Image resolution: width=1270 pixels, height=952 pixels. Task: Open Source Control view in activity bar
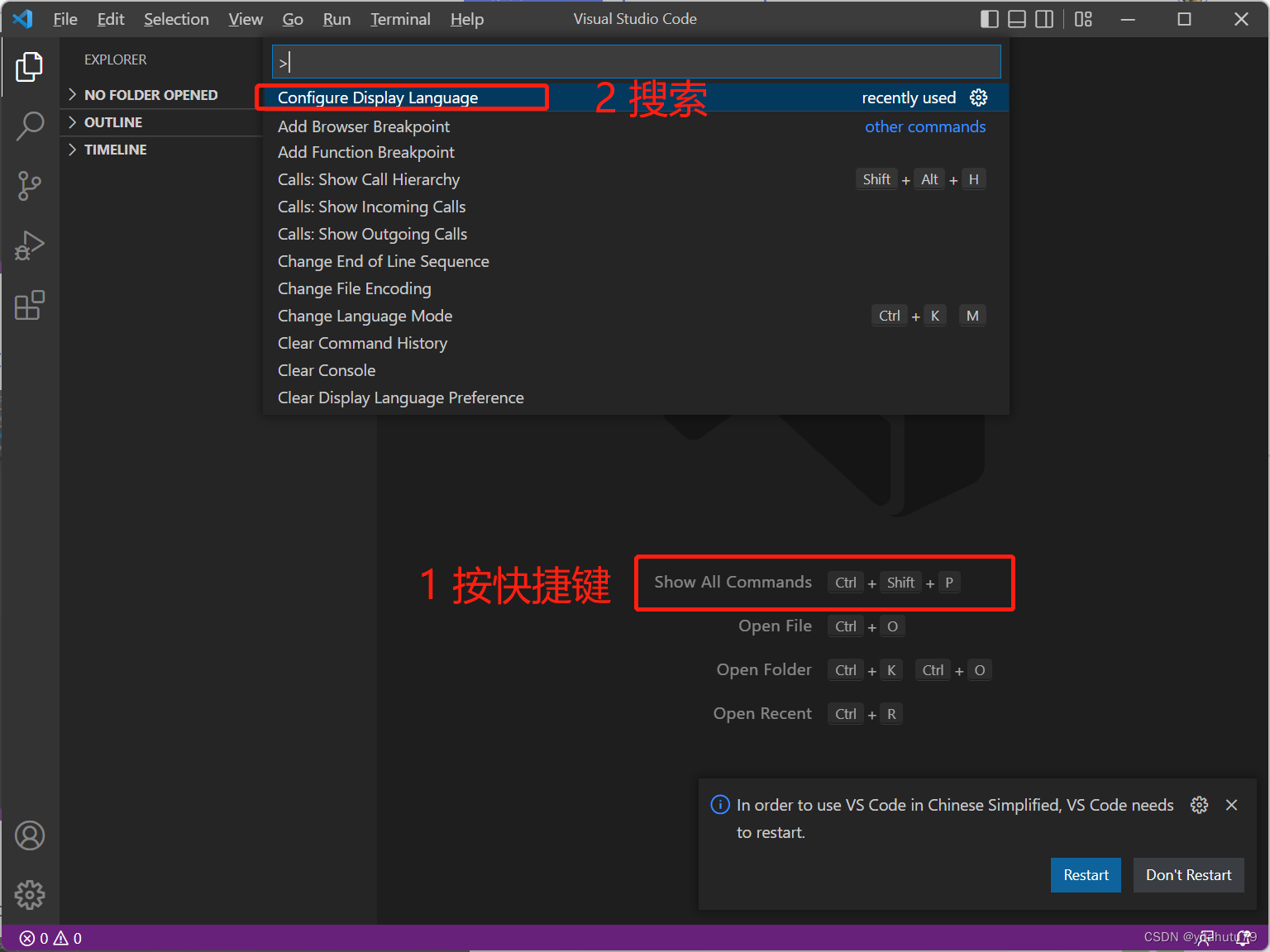[x=30, y=186]
